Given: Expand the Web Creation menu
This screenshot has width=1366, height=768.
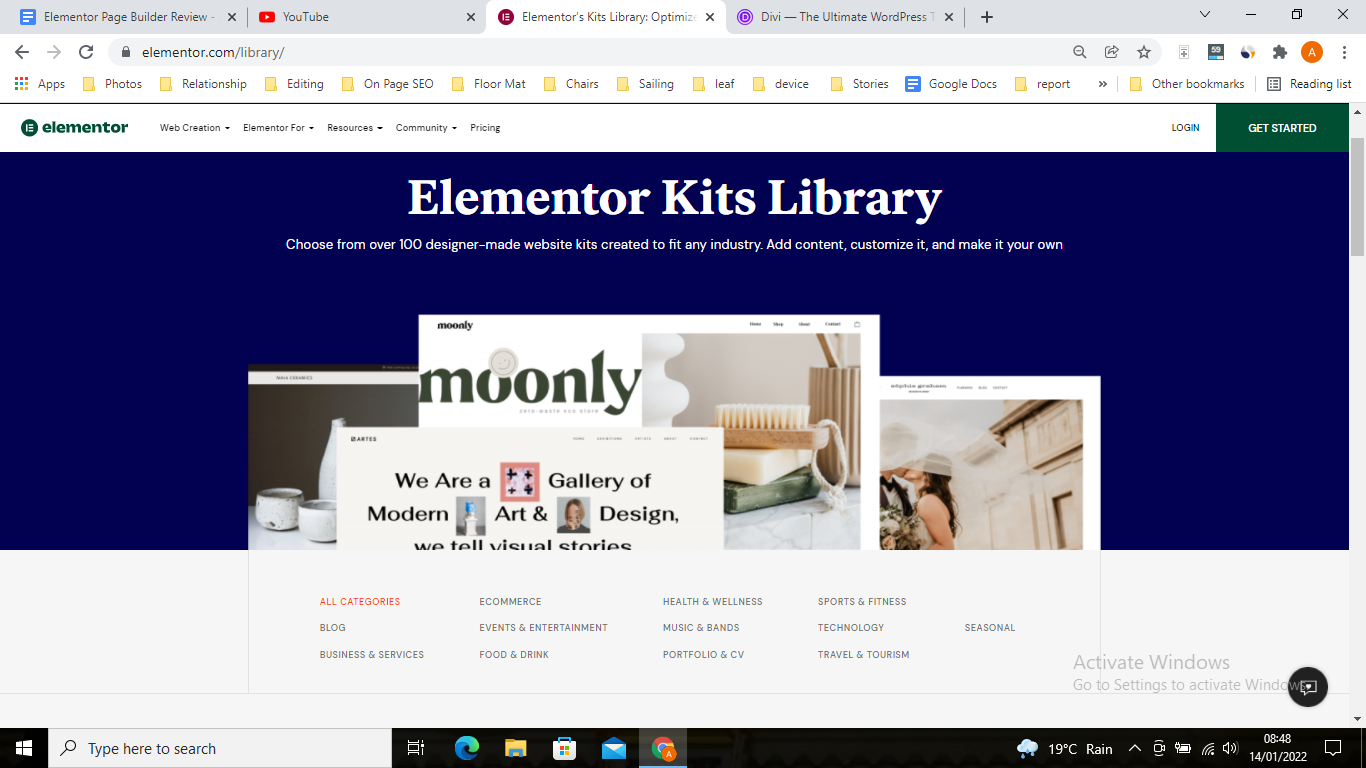Looking at the screenshot, I should (195, 128).
